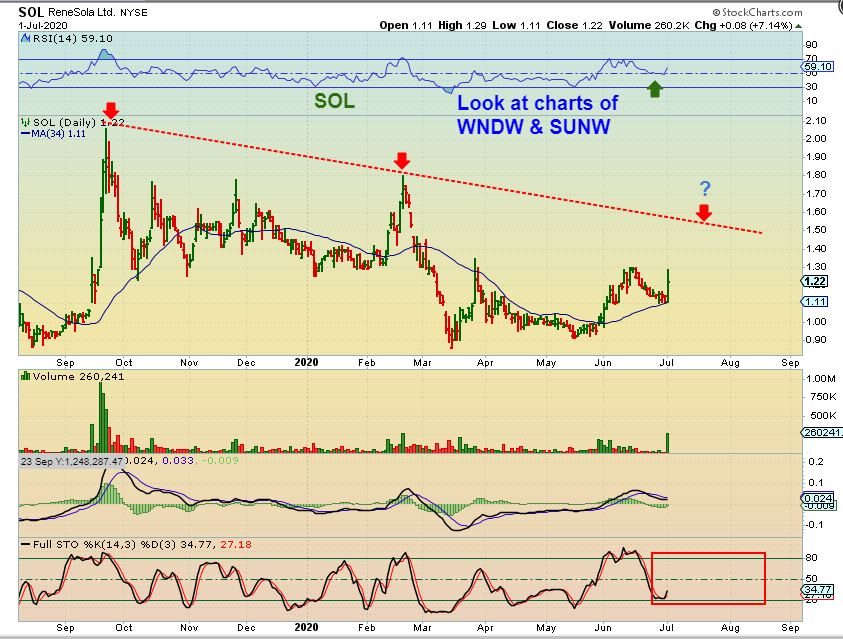Click the 23 Sep Y:1,248,287.47 tooltip
Viewport: 843px width, 639px height.
tap(72, 461)
